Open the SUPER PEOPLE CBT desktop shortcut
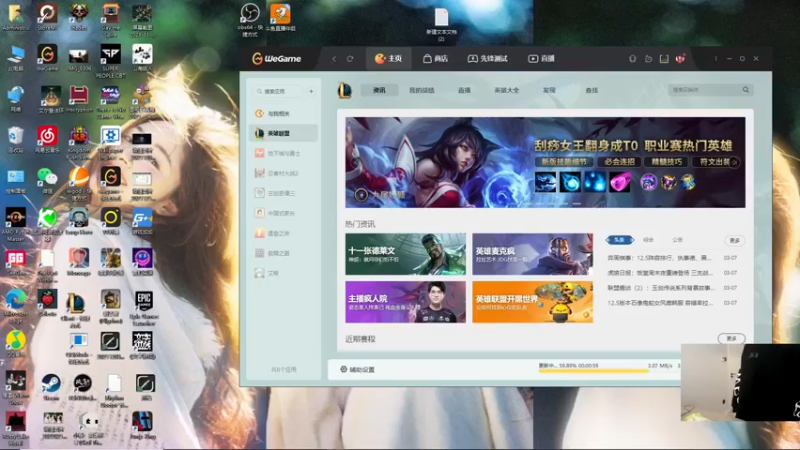 (x=110, y=61)
